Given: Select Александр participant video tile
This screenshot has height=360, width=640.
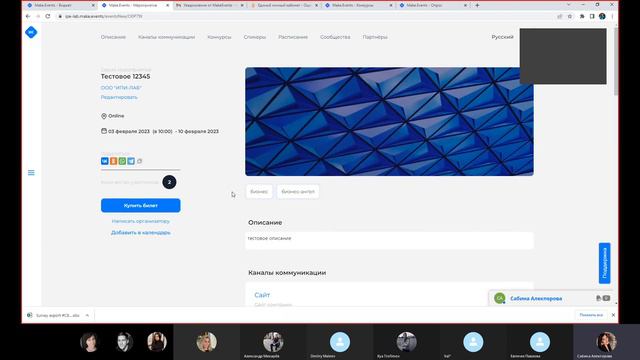Looking at the screenshot, I should pyautogui.click(x=273, y=342).
